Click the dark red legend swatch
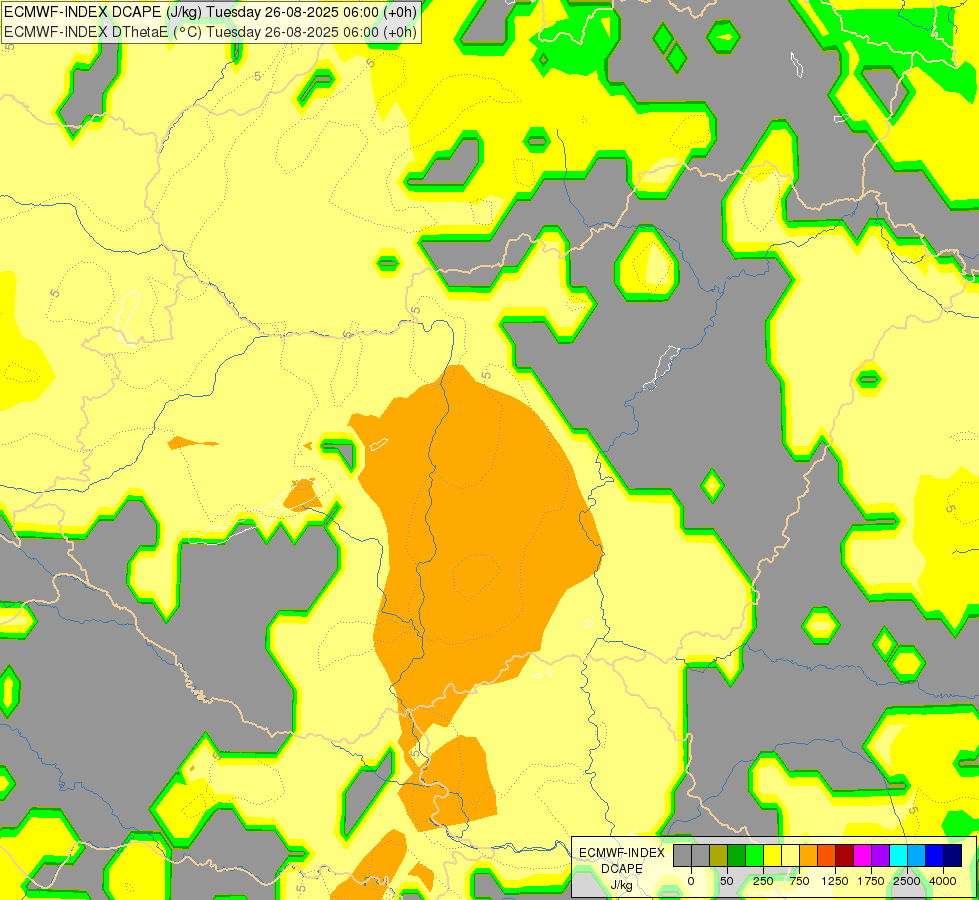The image size is (979, 900). pos(845,855)
